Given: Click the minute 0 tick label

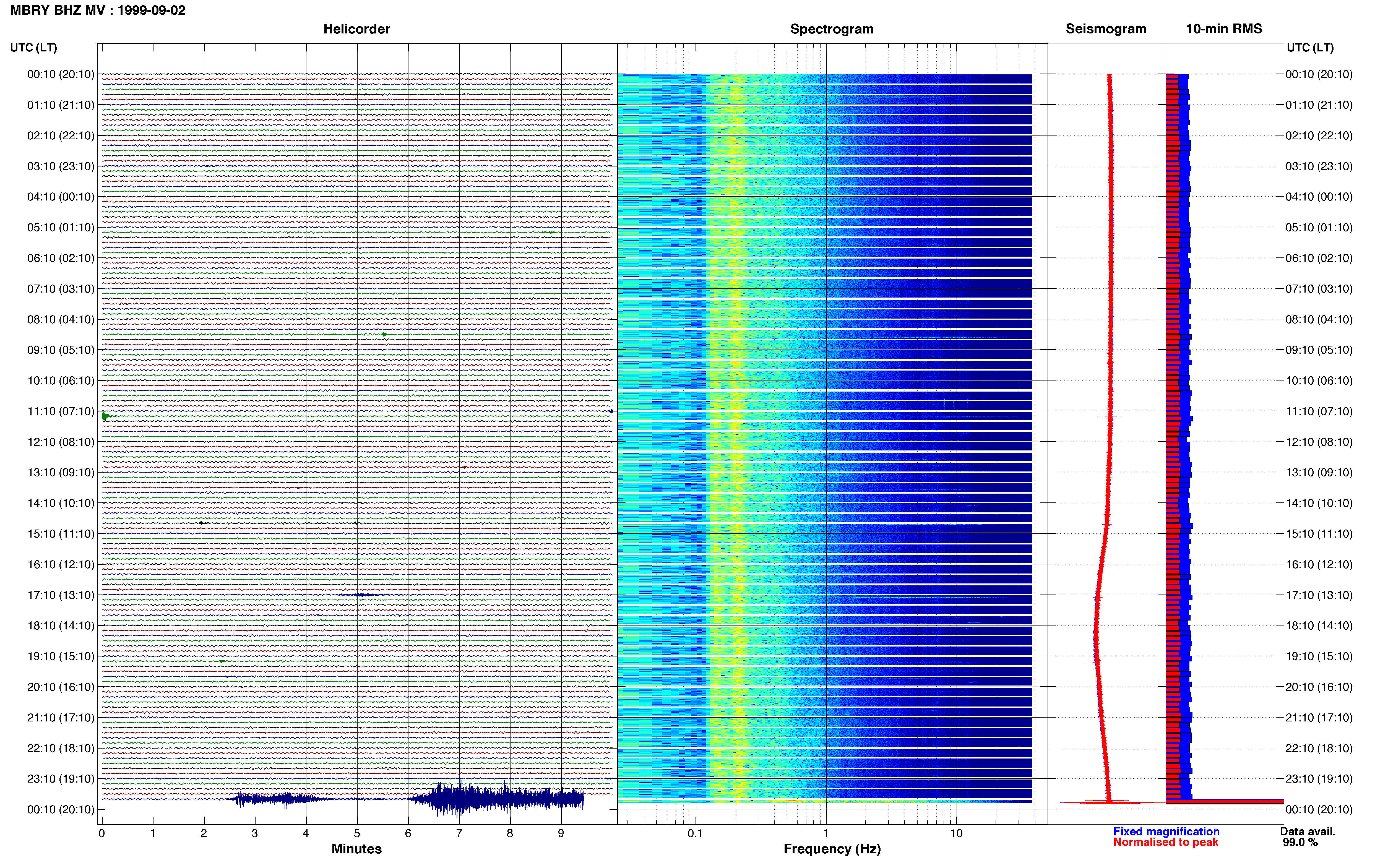Looking at the screenshot, I should click(101, 833).
